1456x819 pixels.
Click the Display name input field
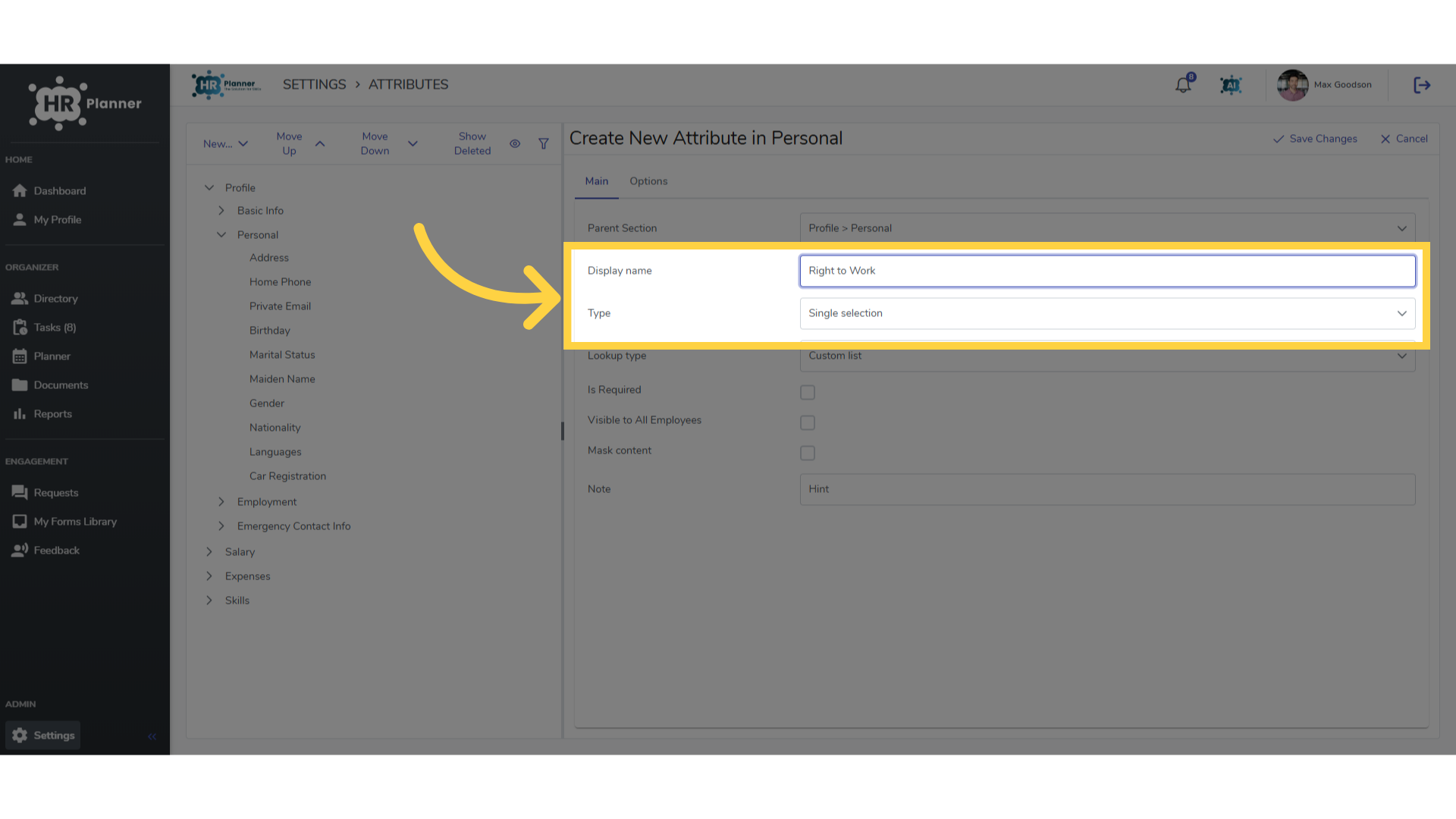pos(1107,271)
